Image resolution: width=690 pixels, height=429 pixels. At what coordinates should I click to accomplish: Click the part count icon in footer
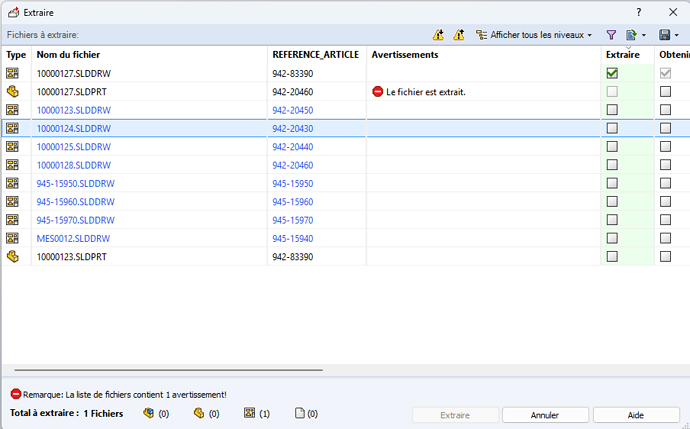199,413
